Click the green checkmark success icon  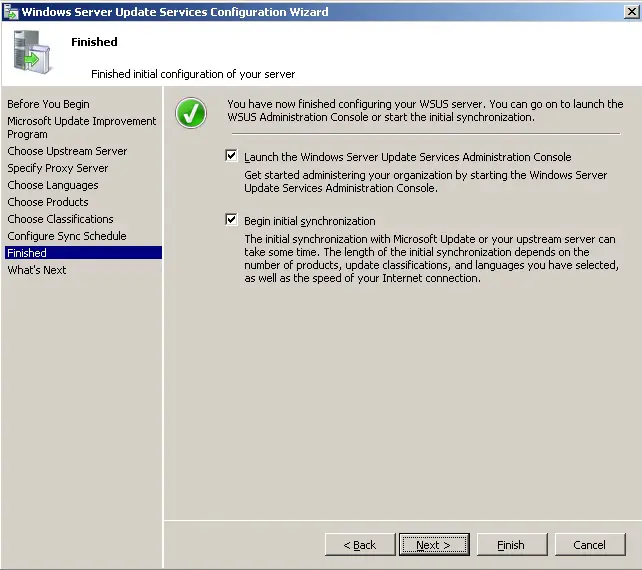click(x=191, y=113)
